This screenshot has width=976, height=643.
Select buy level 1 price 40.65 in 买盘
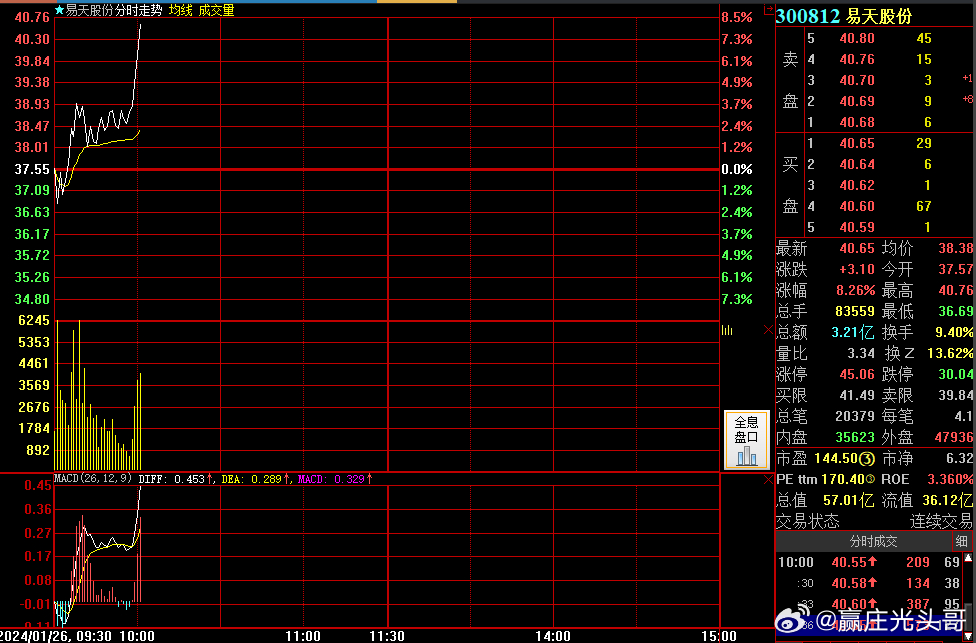click(x=856, y=144)
